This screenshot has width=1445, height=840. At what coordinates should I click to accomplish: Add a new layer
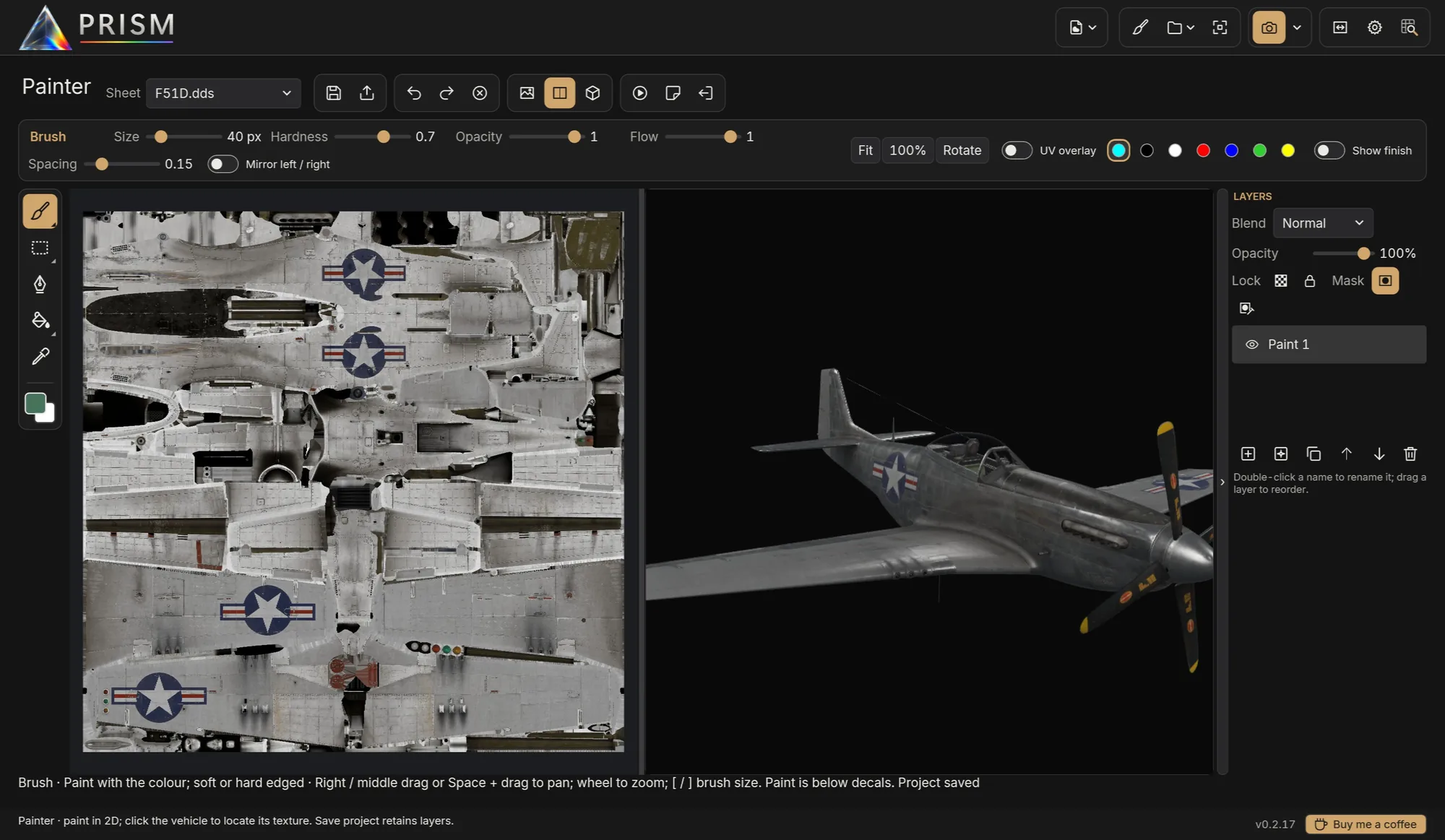point(1248,454)
